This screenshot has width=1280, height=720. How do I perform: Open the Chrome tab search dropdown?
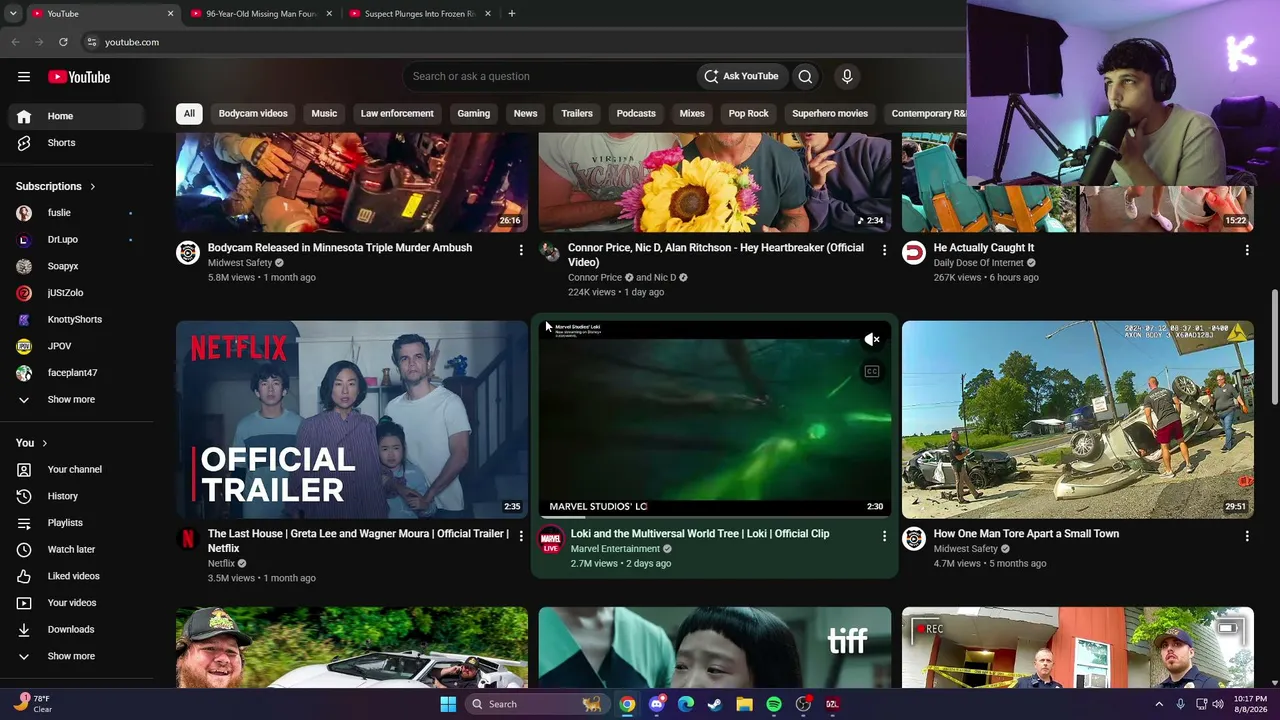click(x=13, y=14)
